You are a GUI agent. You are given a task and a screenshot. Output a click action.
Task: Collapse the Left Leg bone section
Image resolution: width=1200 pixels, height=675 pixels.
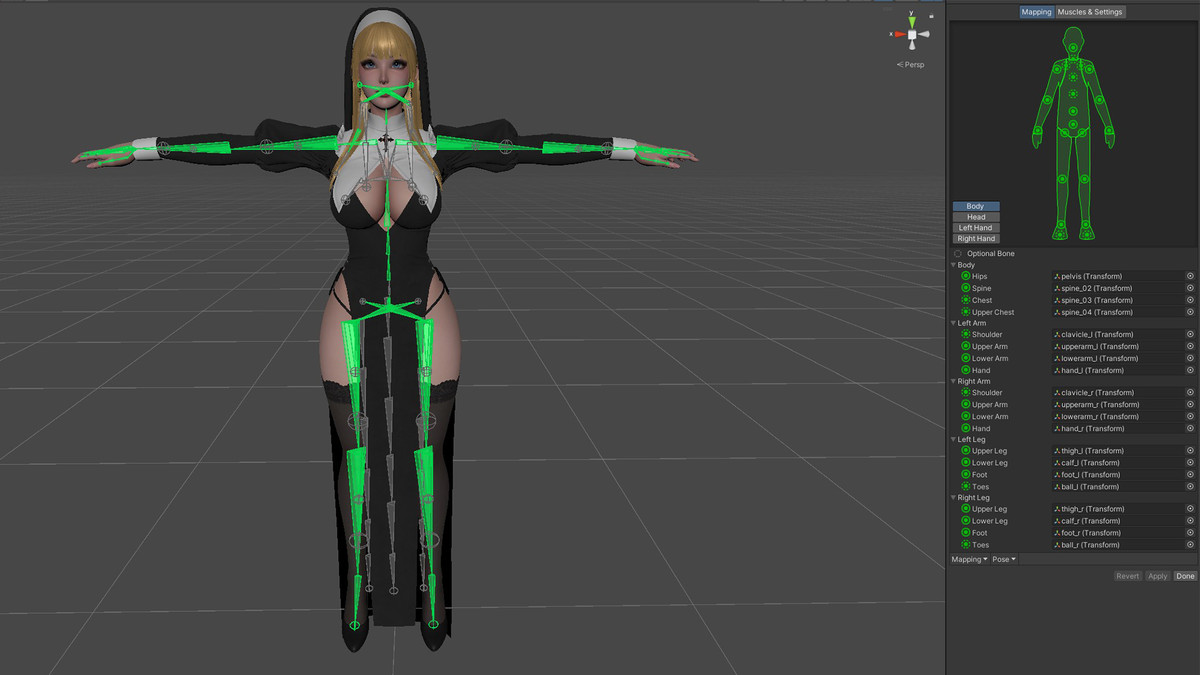click(x=952, y=439)
